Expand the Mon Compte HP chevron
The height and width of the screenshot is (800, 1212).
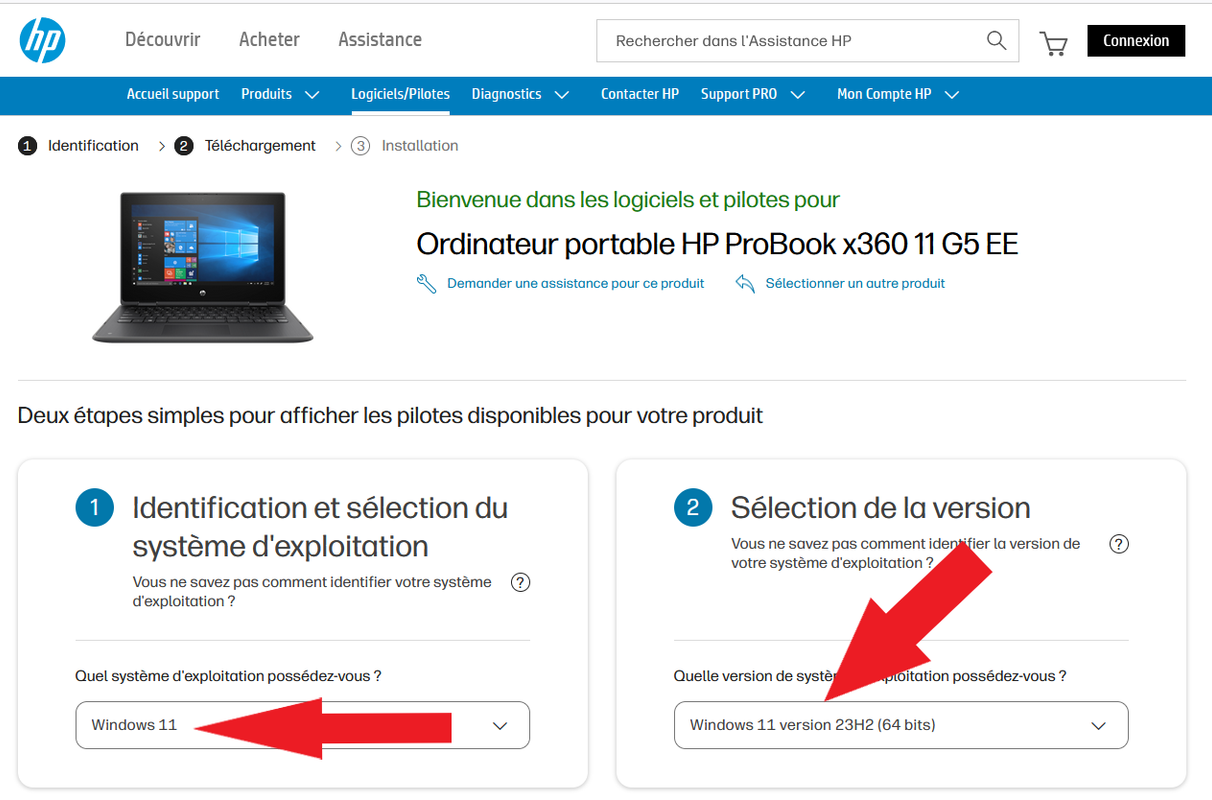952,95
